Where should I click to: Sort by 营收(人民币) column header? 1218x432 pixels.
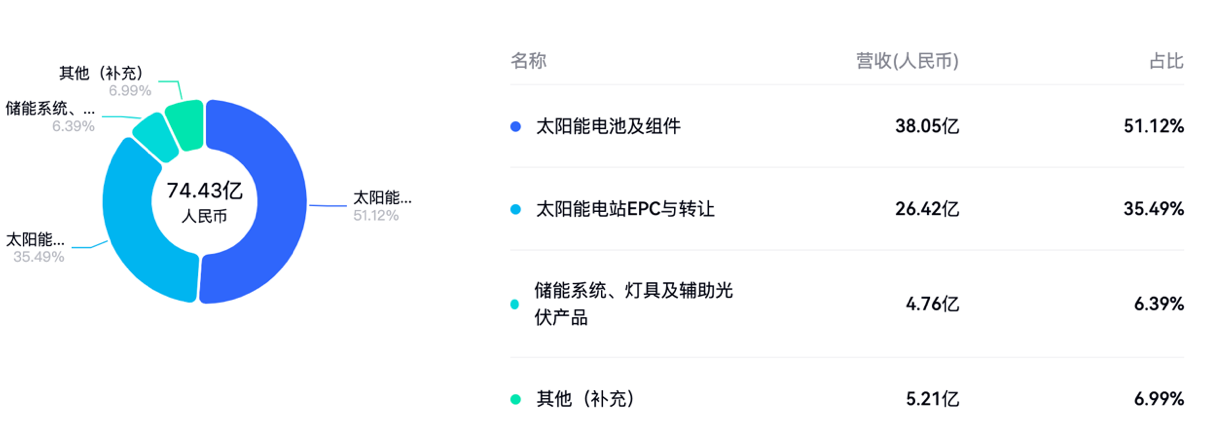tap(907, 61)
